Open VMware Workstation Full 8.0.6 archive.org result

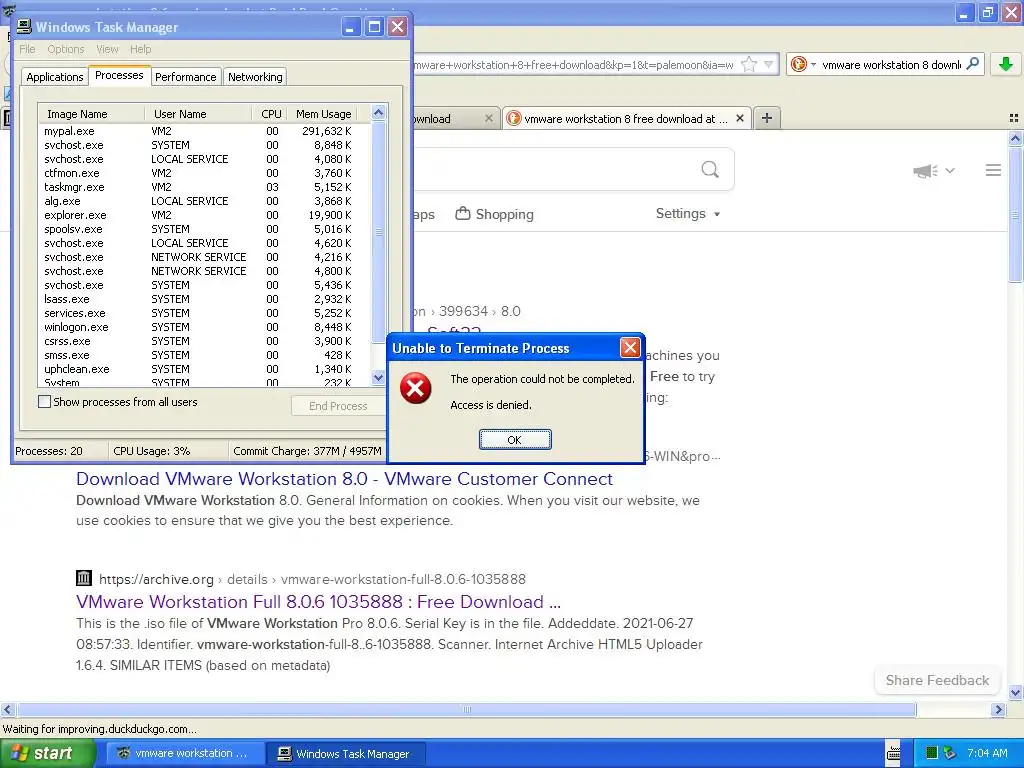click(318, 601)
